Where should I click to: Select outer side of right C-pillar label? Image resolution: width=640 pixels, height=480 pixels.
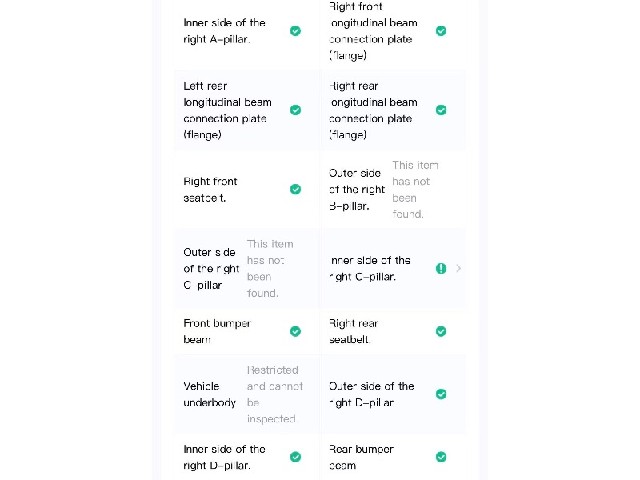click(x=211, y=269)
